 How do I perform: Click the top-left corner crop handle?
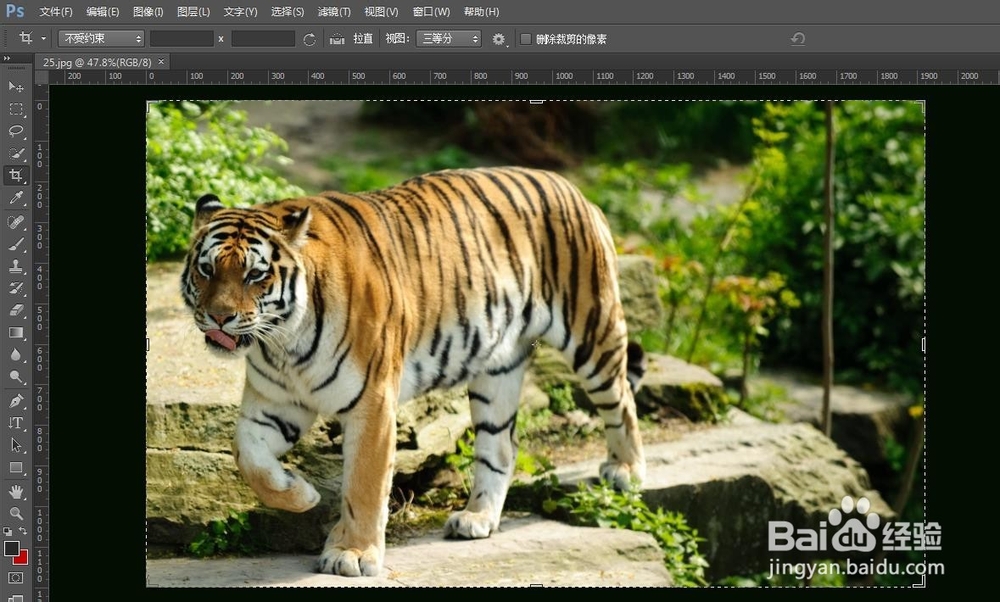(152, 105)
